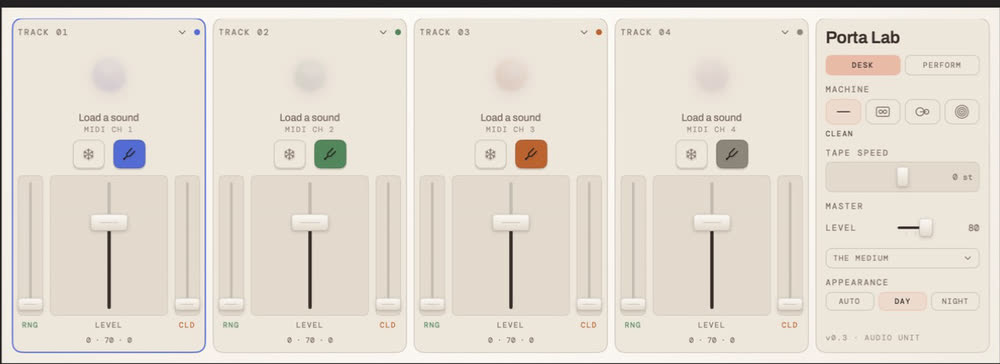Click Track 03 snowflake freeze icon
1000x364 pixels.
tap(490, 154)
